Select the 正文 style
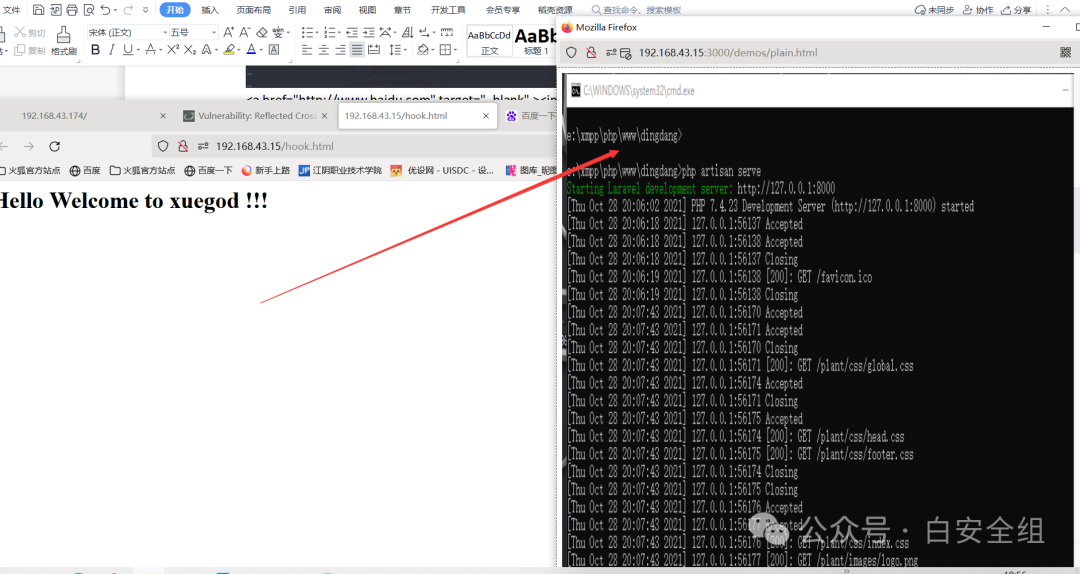 coord(490,41)
